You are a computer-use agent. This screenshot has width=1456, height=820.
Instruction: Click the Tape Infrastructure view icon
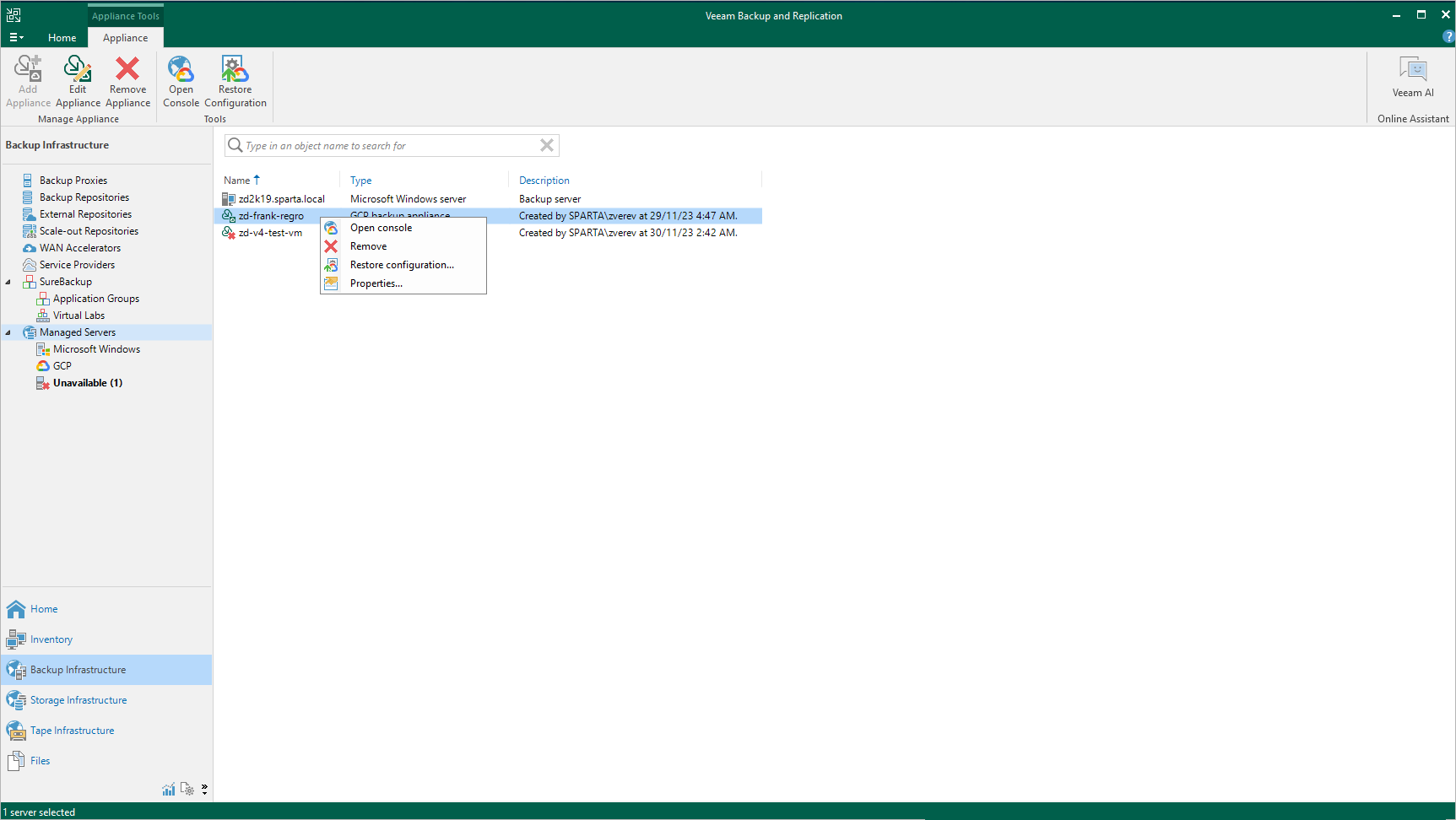[16, 731]
